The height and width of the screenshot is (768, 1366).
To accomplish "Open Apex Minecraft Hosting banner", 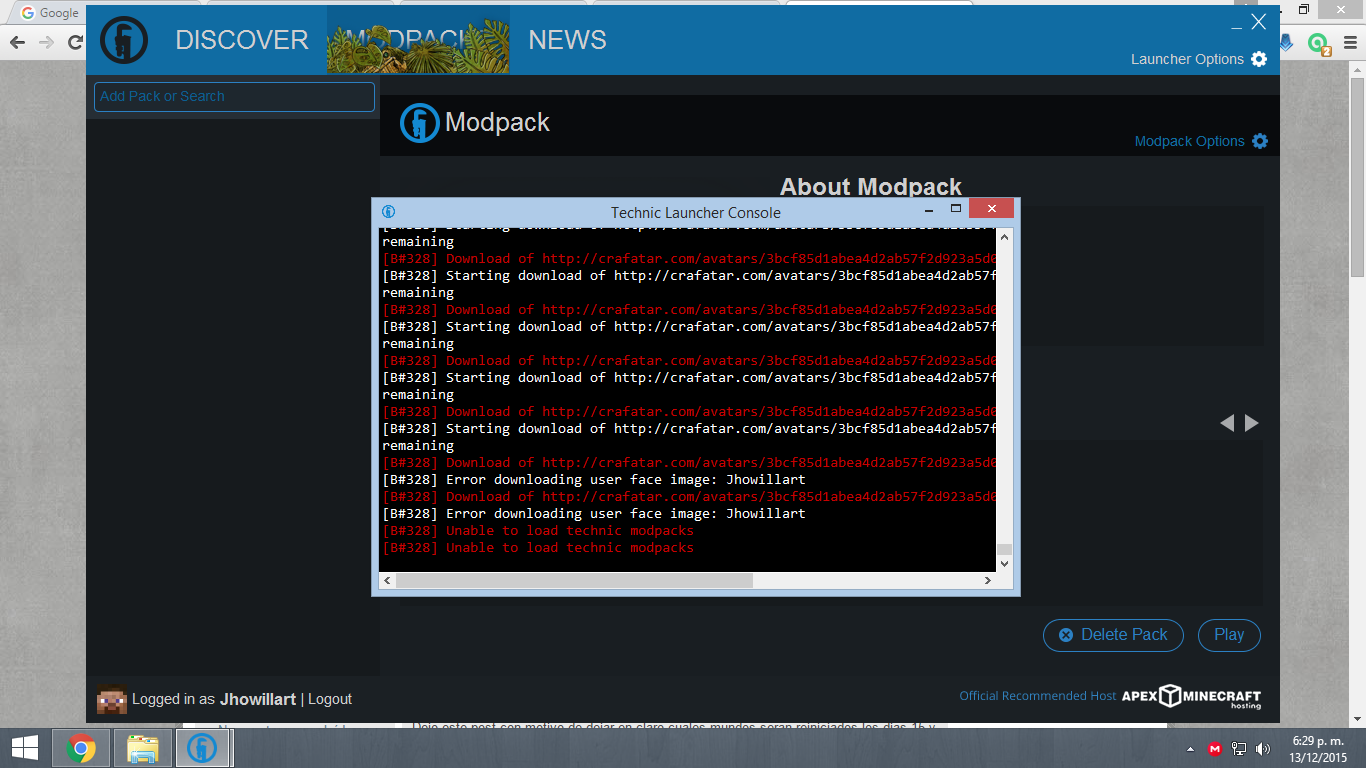I will pos(1191,697).
